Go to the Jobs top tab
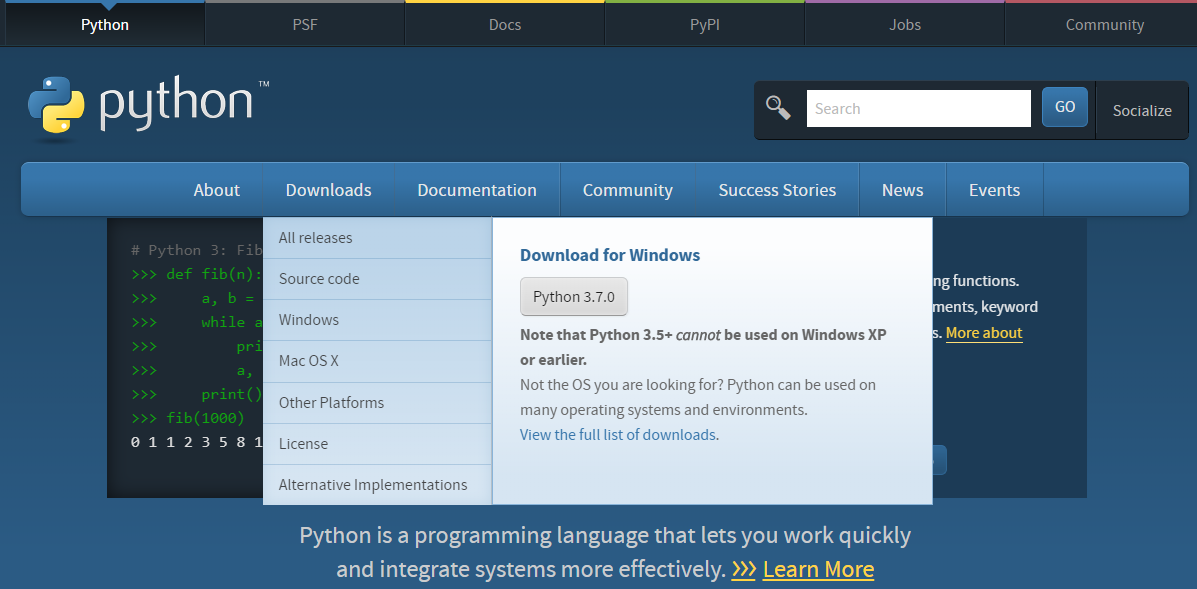Image resolution: width=1197 pixels, height=589 pixels. click(x=904, y=24)
